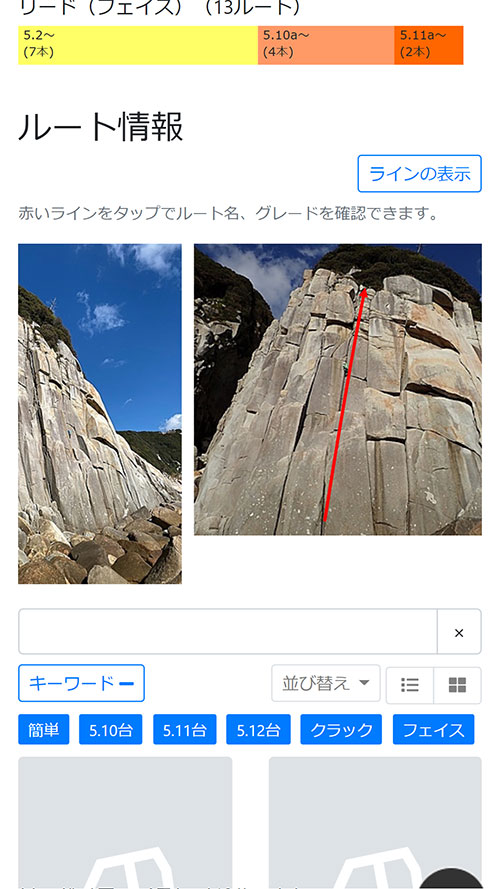Filter routes by 簡単 tag

(44, 730)
